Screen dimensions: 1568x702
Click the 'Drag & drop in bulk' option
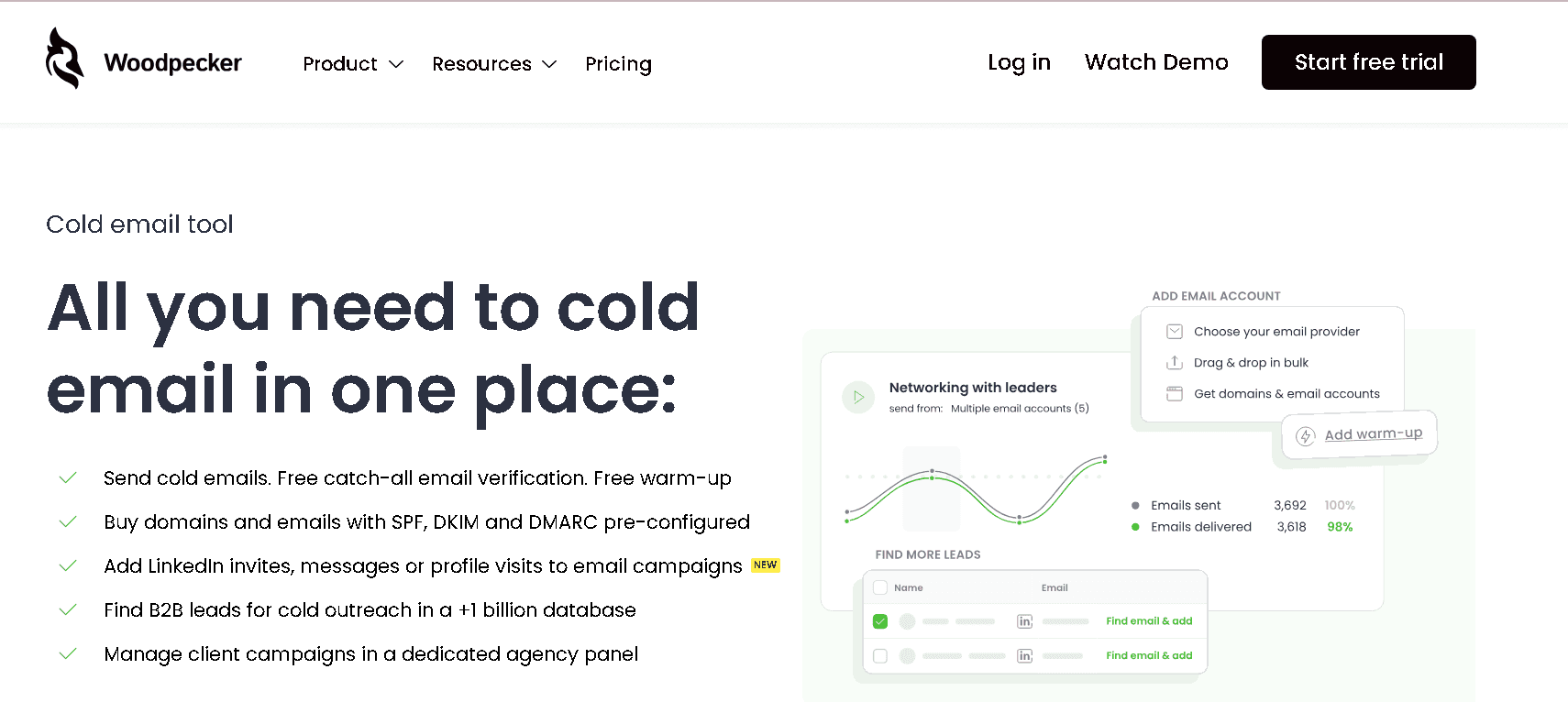(1251, 363)
